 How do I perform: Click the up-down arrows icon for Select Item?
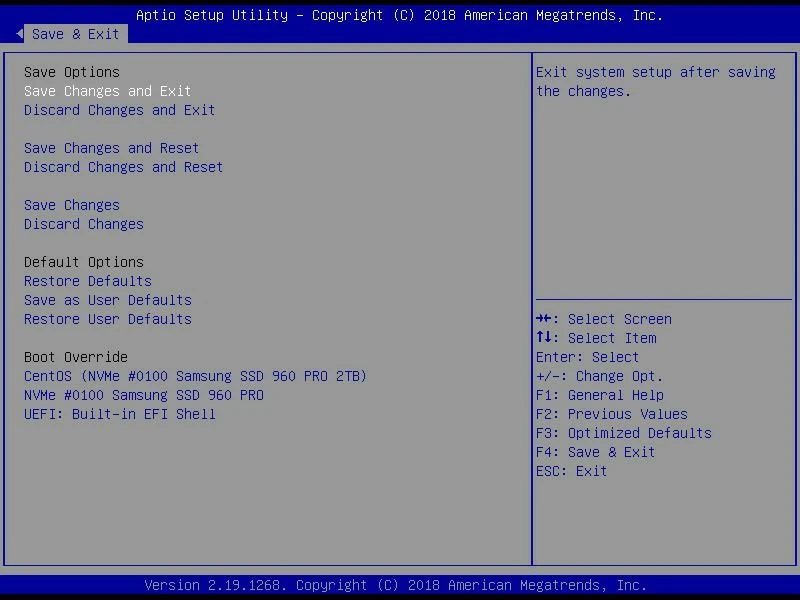click(x=544, y=338)
